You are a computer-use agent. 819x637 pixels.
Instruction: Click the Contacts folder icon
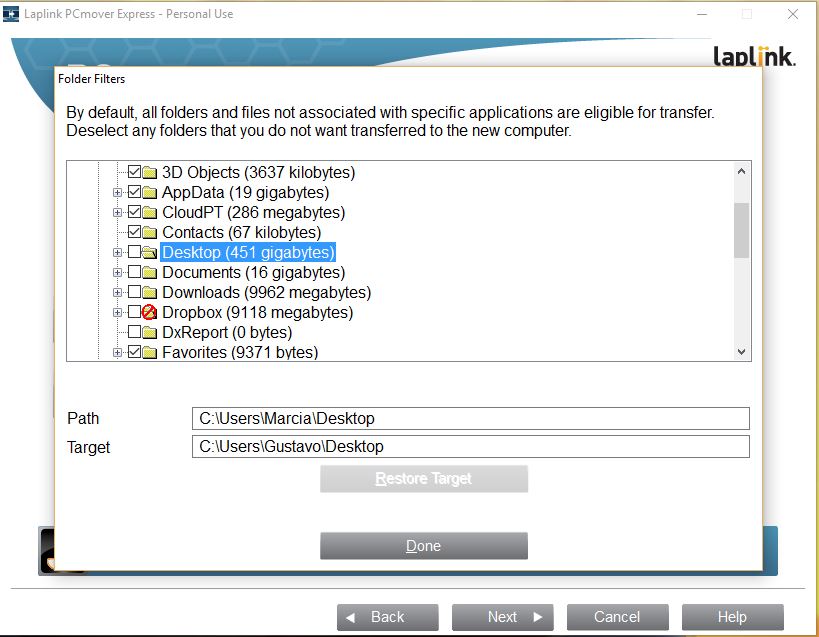(x=150, y=232)
